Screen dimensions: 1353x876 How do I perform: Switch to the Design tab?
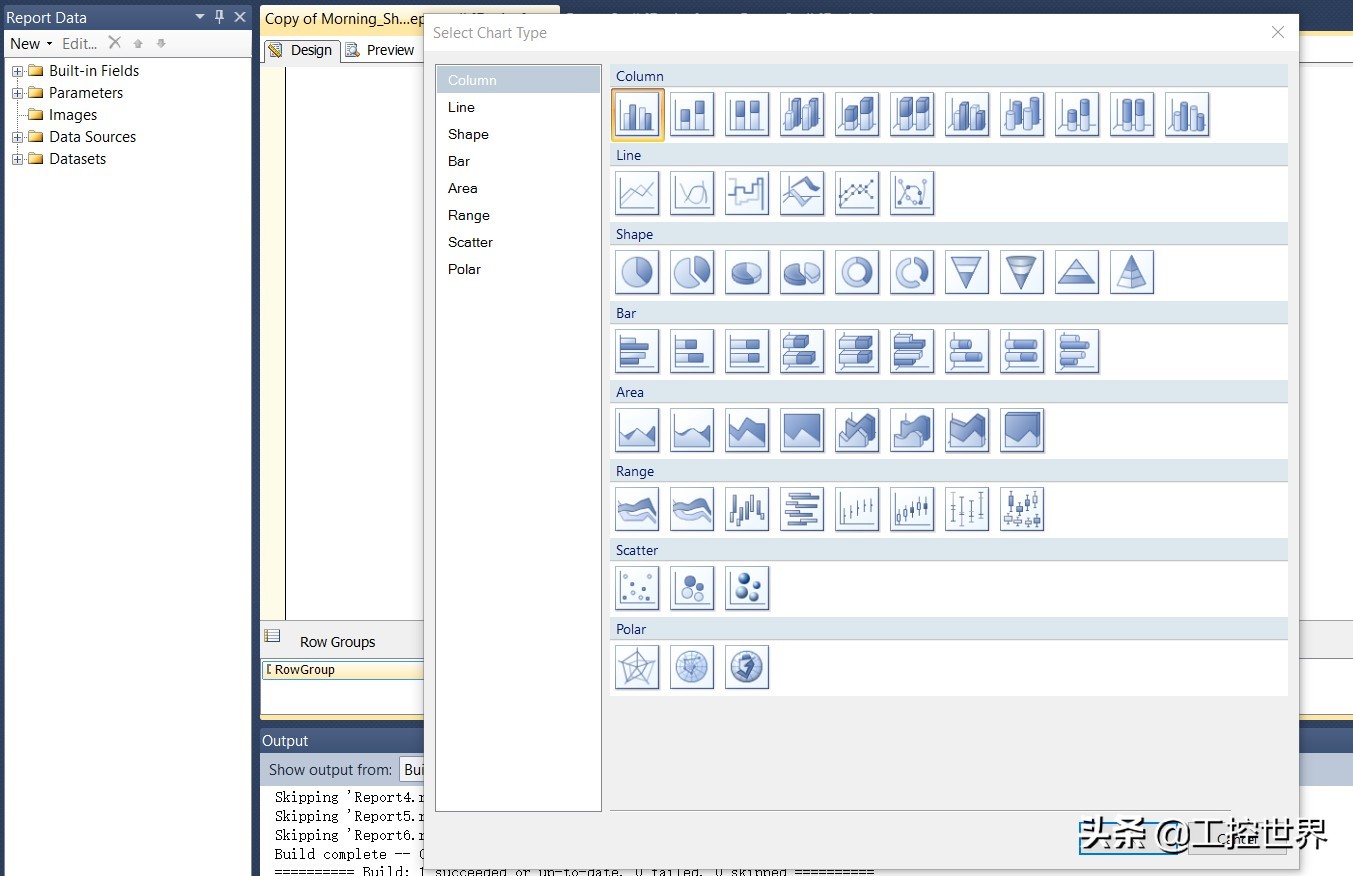[301, 50]
